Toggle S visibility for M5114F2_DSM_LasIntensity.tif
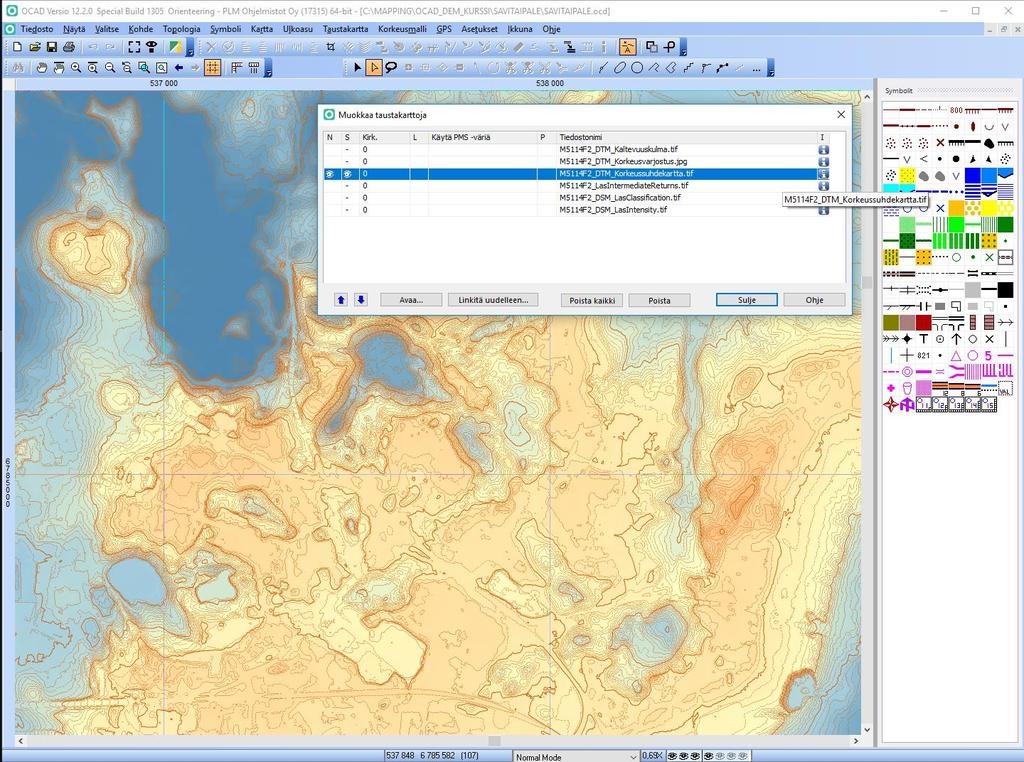Screen dimensions: 1024x762 [347, 210]
